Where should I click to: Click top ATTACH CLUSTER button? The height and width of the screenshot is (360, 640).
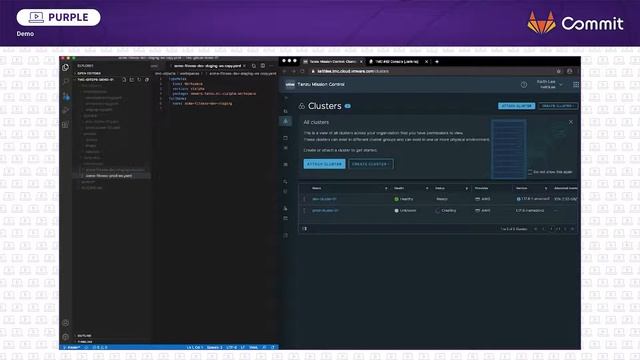[x=516, y=106]
